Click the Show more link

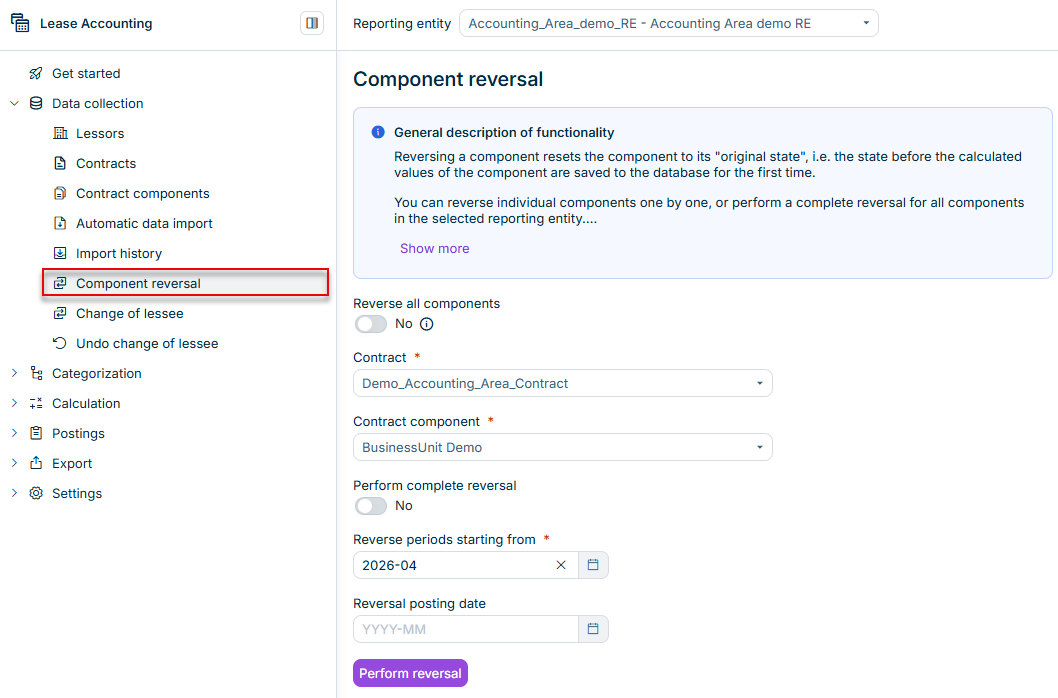435,248
